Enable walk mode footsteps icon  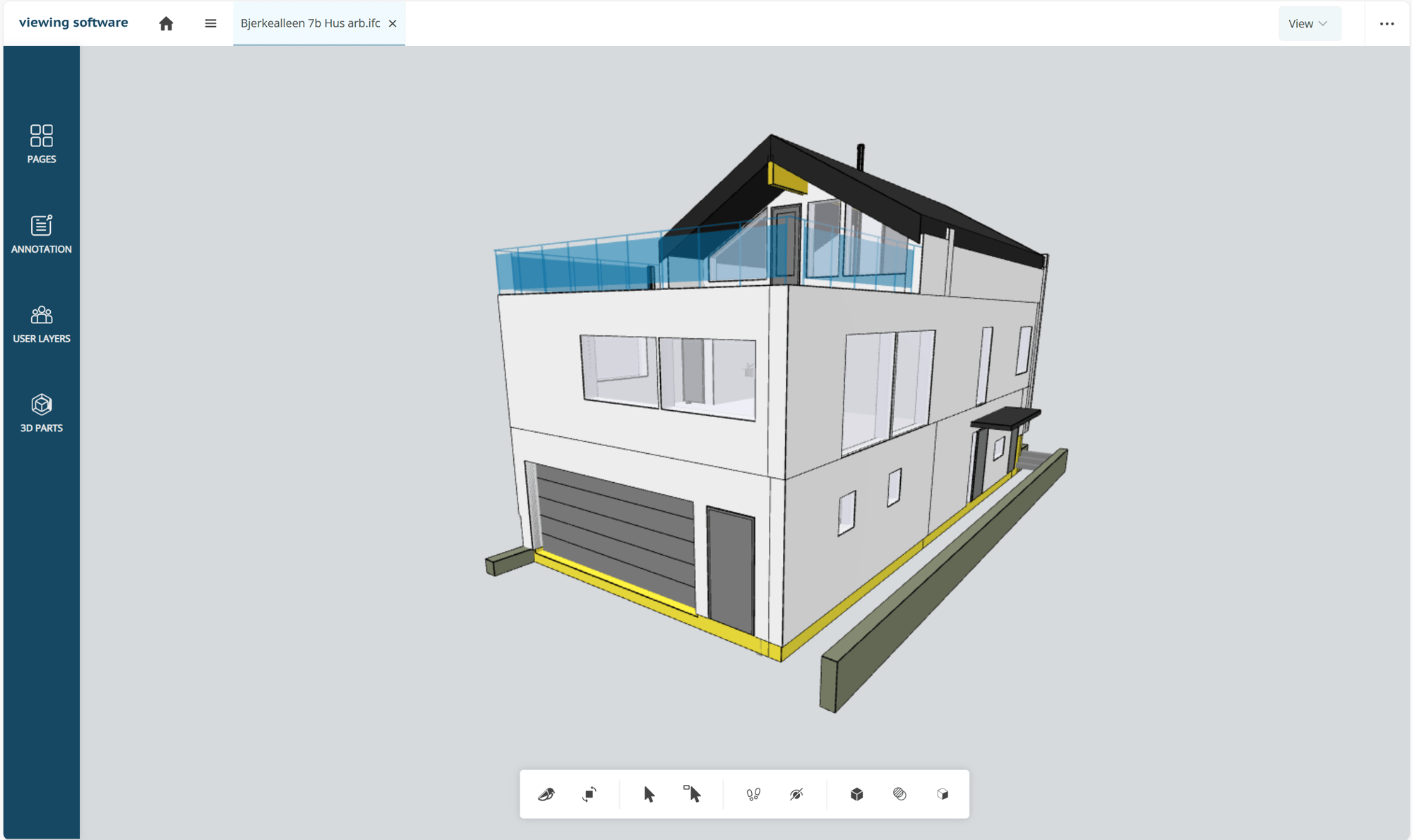click(x=753, y=794)
